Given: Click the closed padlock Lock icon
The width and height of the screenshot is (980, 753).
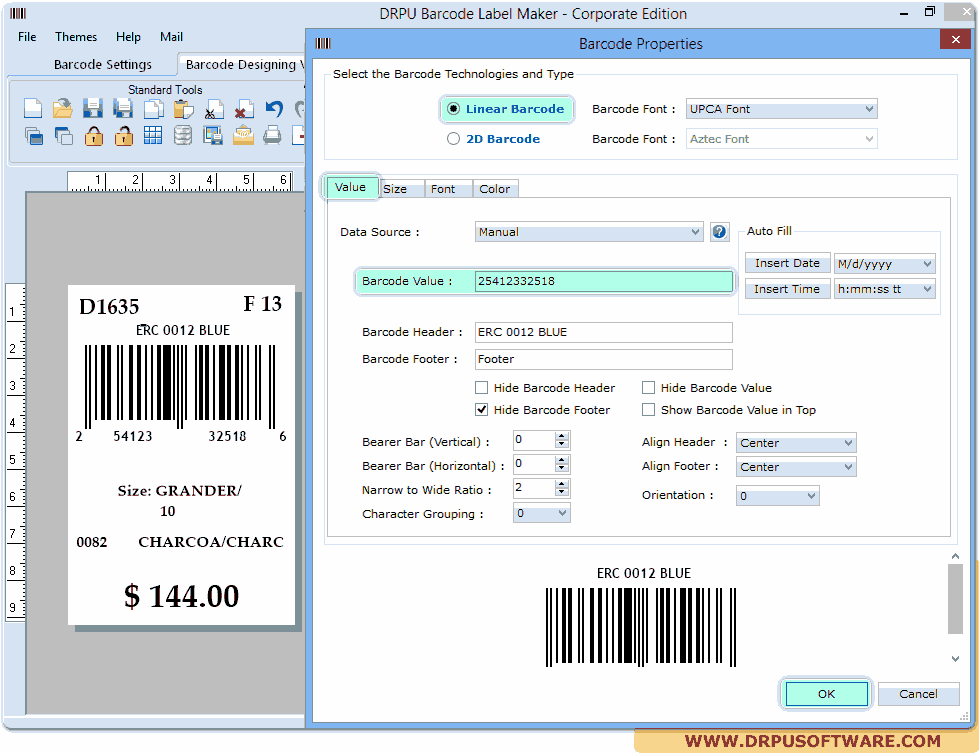Looking at the screenshot, I should 94,136.
